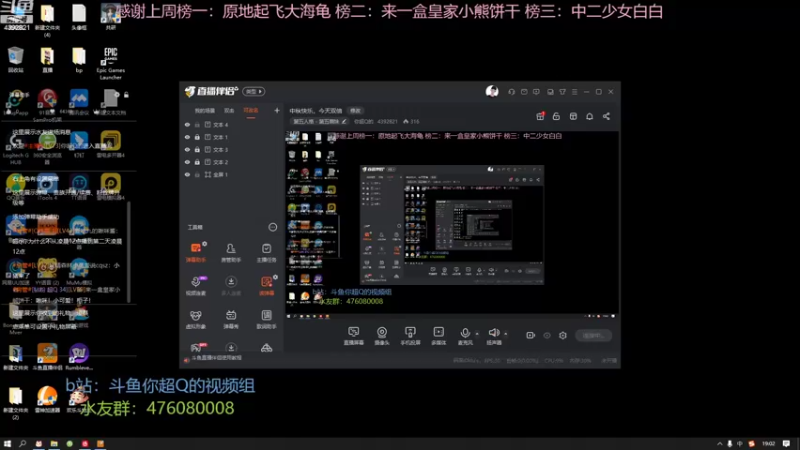Switch to the second scene tab
Image resolution: width=800 pixels, height=450 pixels.
click(229, 111)
